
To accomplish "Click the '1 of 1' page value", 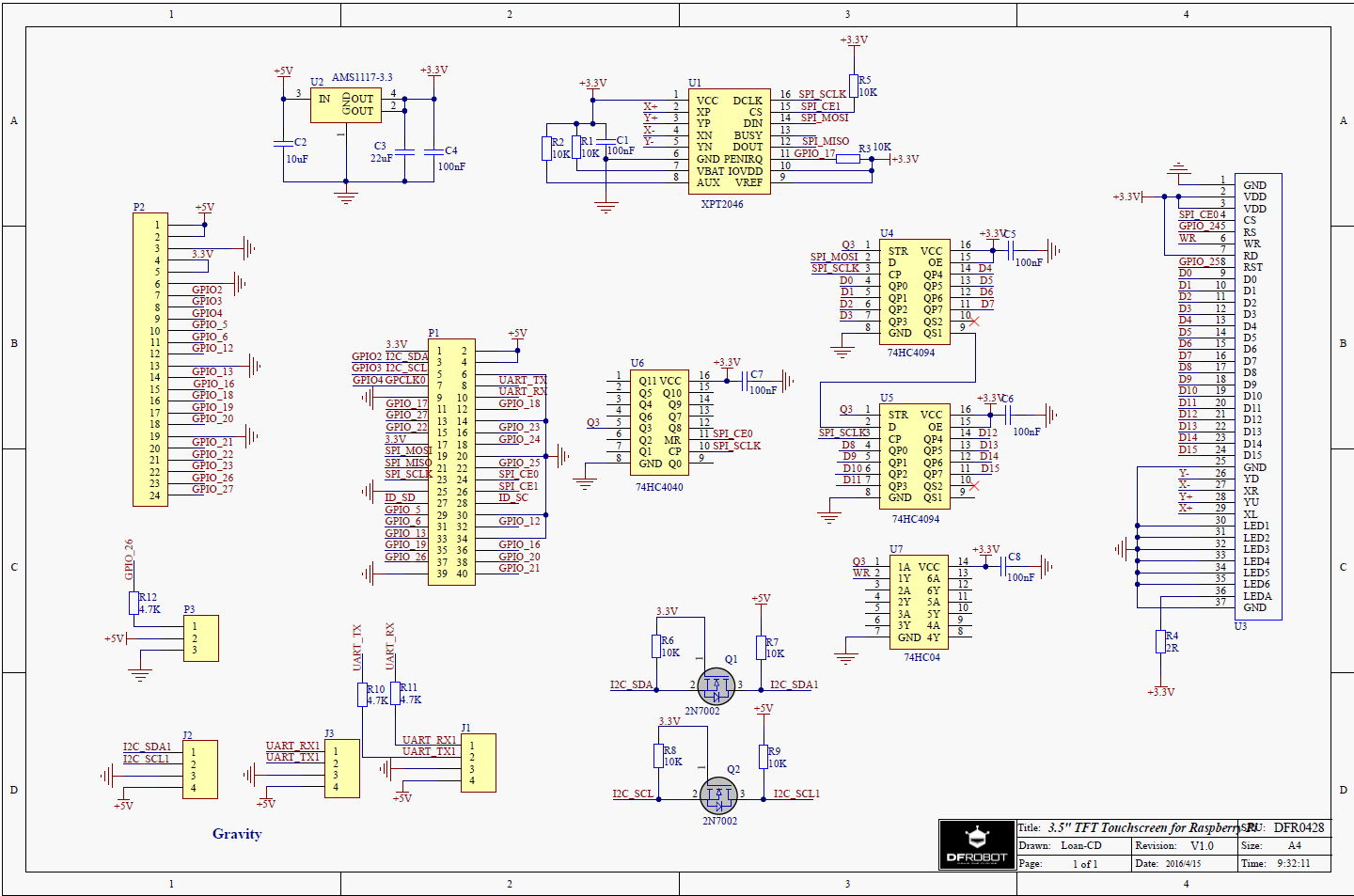I will pyautogui.click(x=1085, y=864).
